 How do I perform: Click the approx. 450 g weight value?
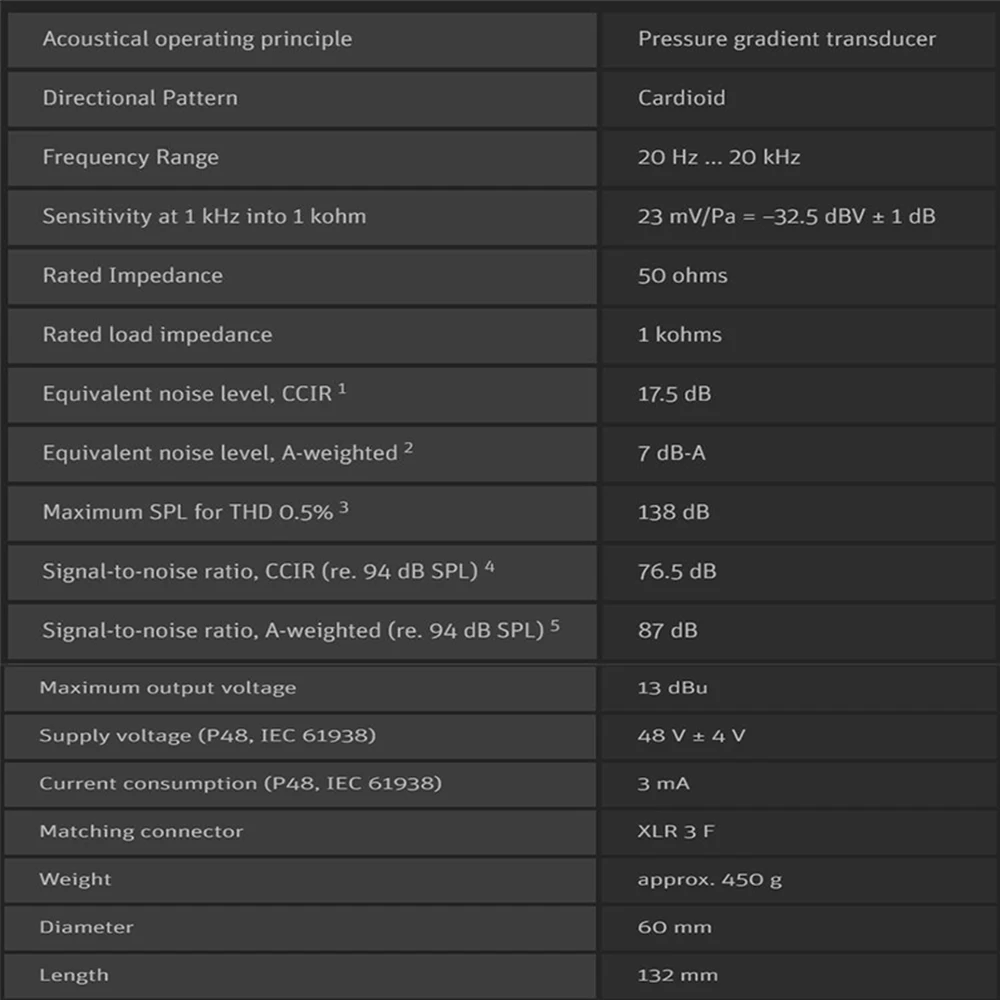pyautogui.click(x=710, y=880)
